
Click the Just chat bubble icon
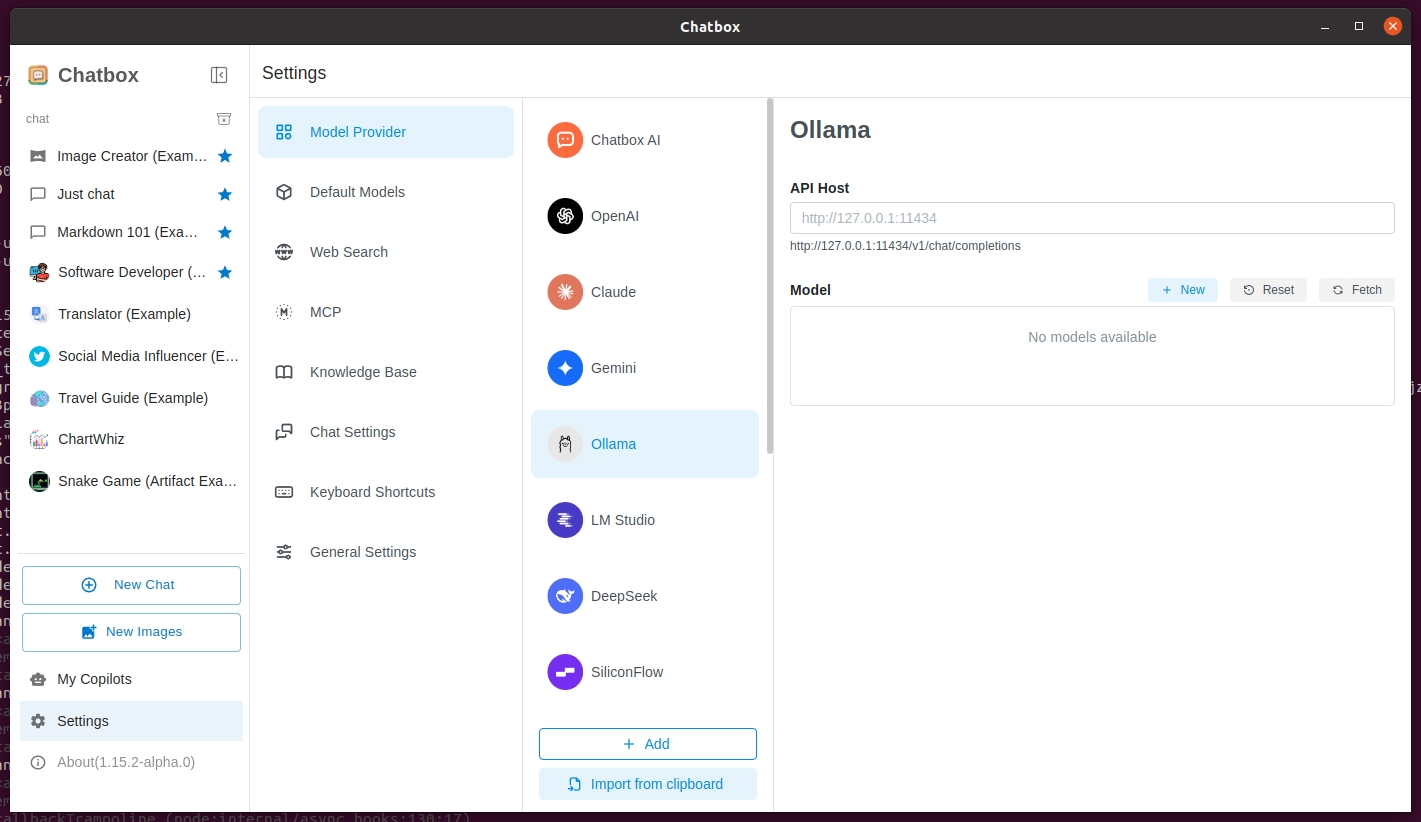pos(38,194)
